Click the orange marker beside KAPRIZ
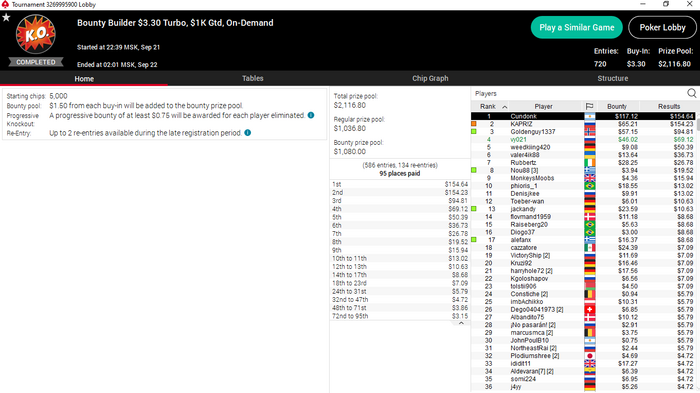 pyautogui.click(x=474, y=124)
